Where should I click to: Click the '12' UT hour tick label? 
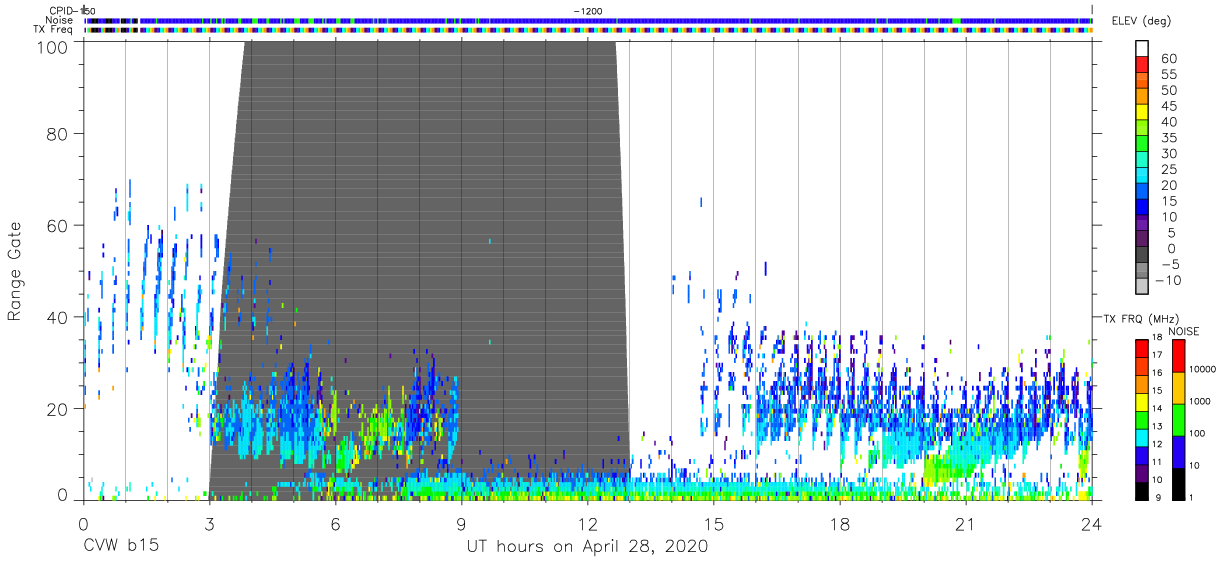coord(588,525)
